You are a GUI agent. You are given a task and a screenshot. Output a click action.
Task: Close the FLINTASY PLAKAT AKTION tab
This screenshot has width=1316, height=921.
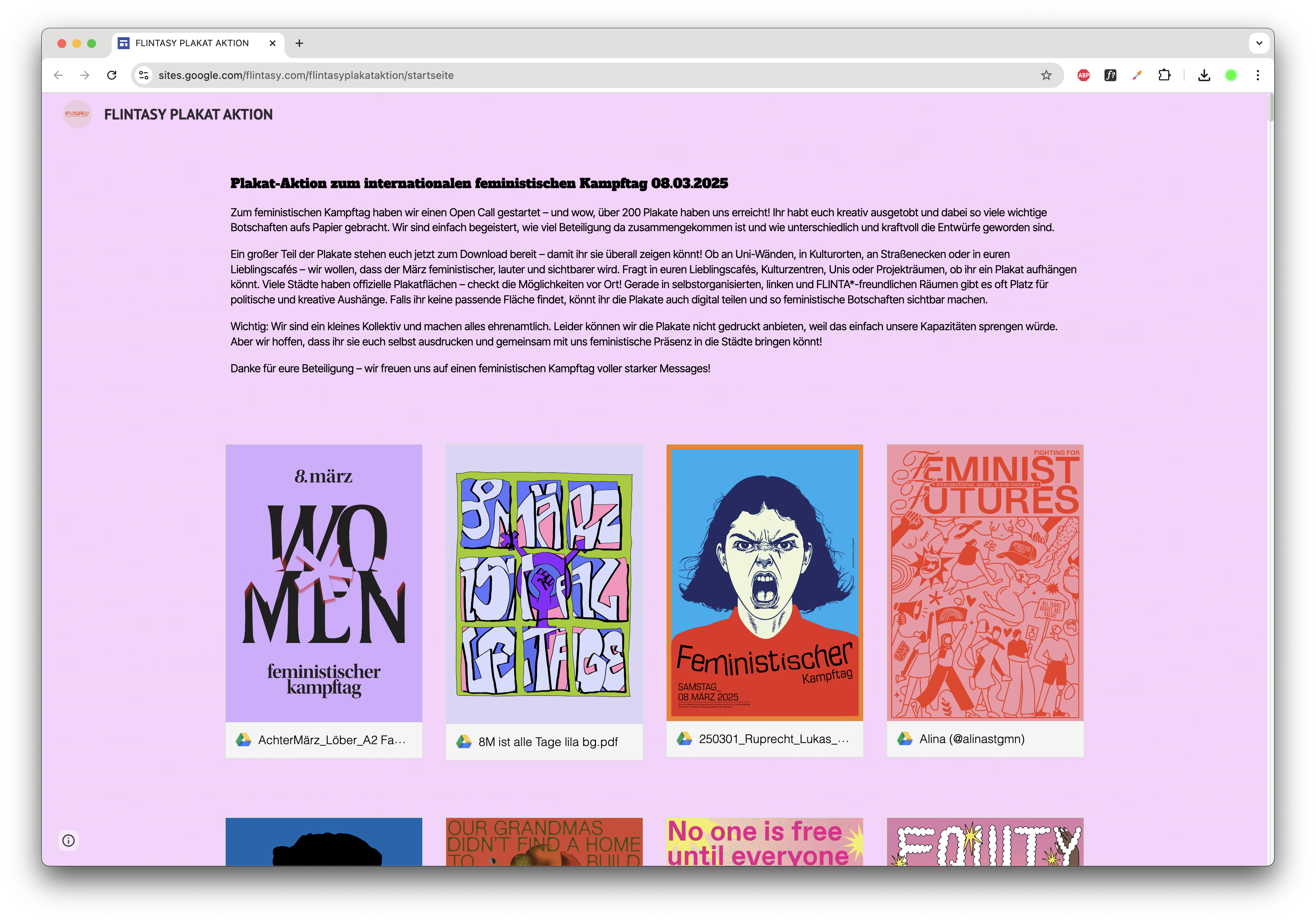pos(272,43)
